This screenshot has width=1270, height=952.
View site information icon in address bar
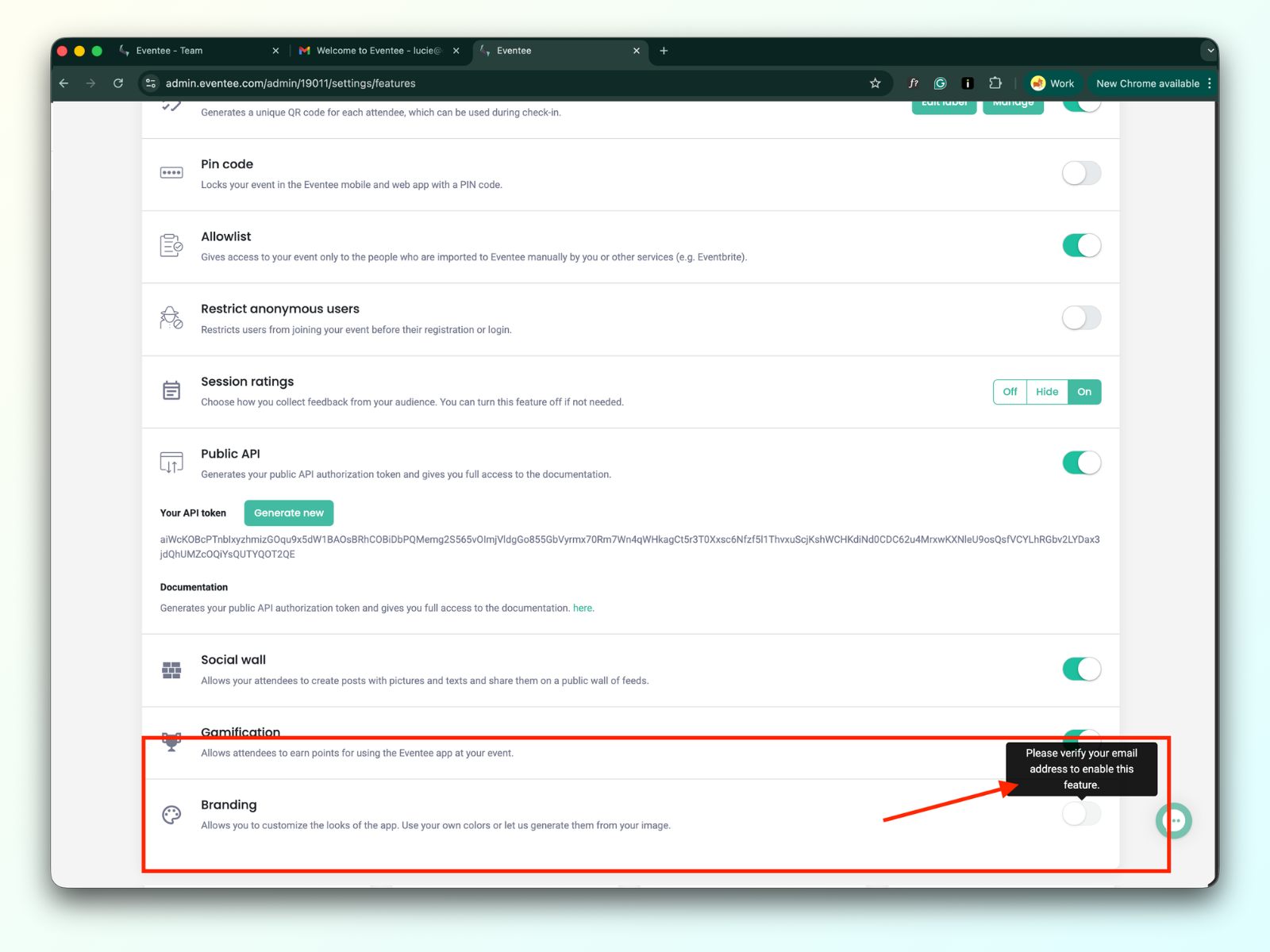coord(151,83)
